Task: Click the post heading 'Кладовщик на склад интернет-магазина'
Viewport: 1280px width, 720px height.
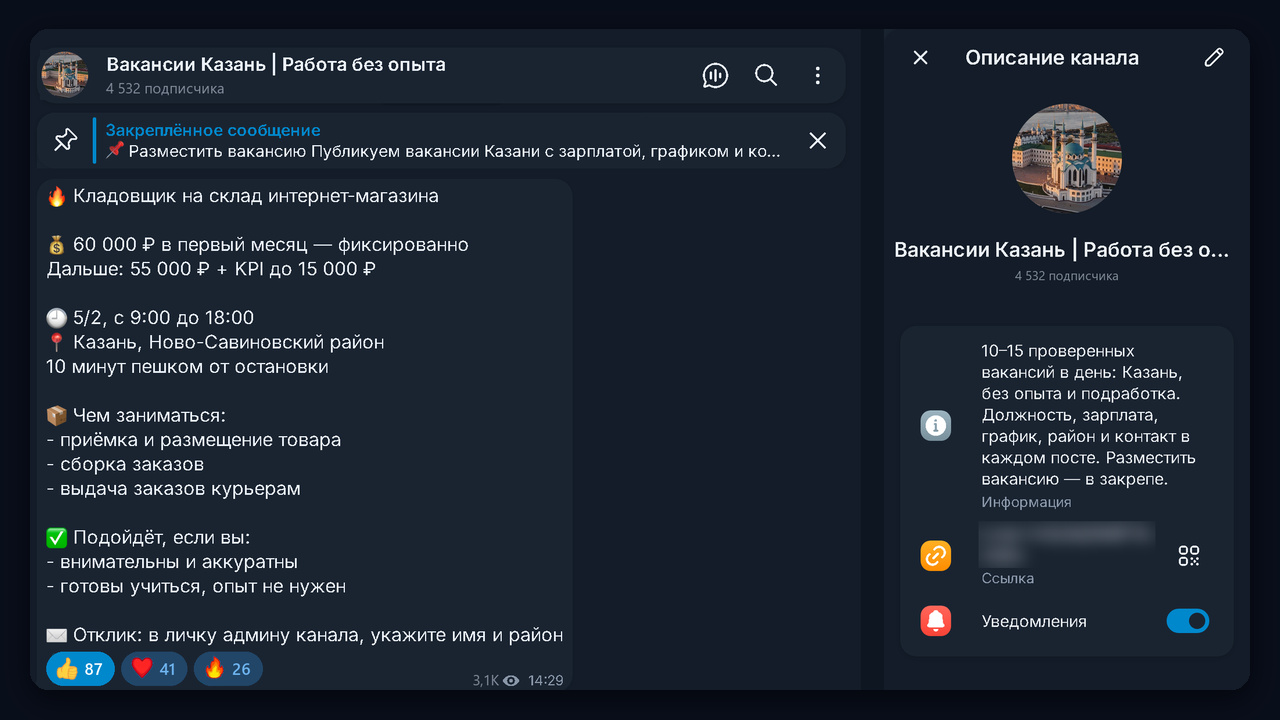Action: pos(256,196)
